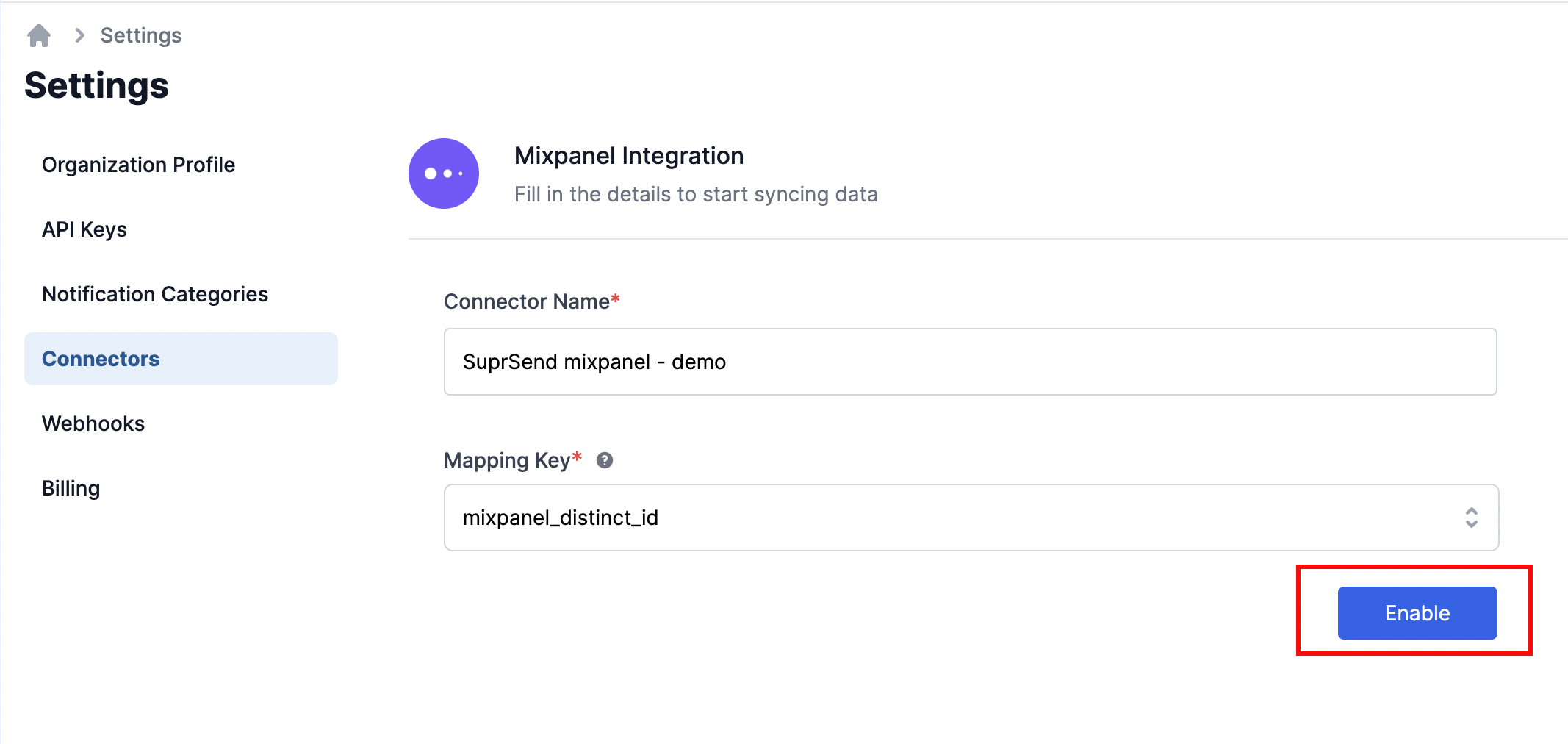The height and width of the screenshot is (744, 1568).
Task: Open the Mapping Key dropdown
Action: (971, 518)
